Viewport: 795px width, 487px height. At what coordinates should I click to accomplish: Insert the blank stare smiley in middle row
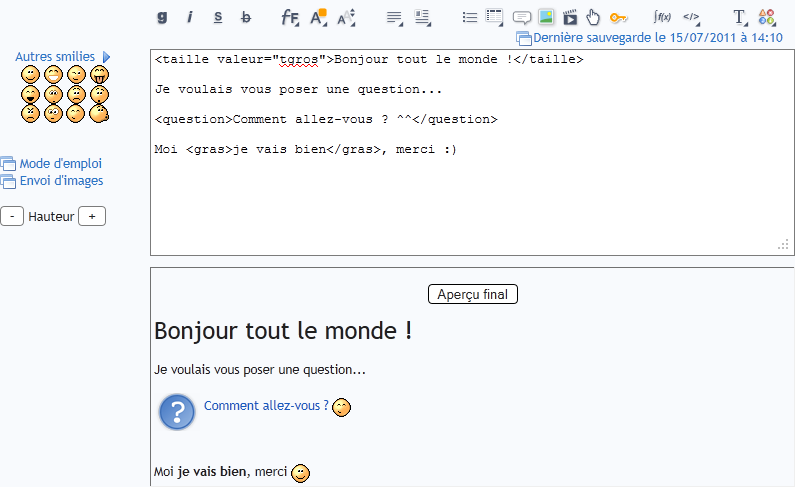point(53,95)
